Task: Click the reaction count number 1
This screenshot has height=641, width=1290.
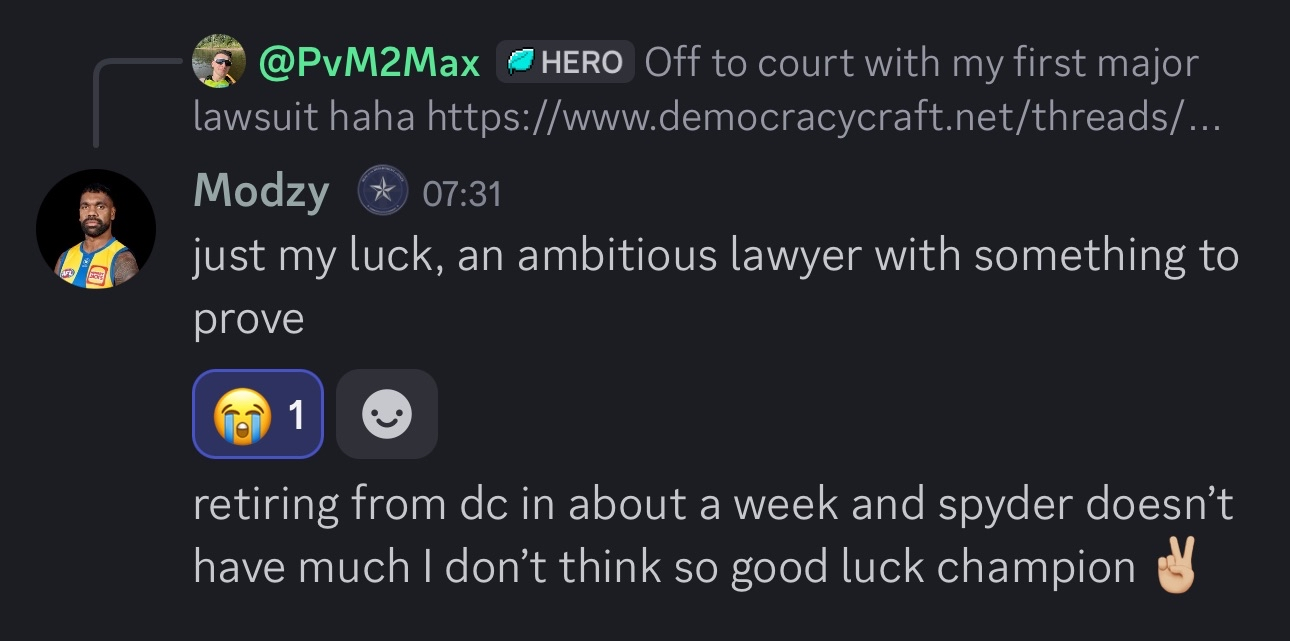Action: coord(296,415)
